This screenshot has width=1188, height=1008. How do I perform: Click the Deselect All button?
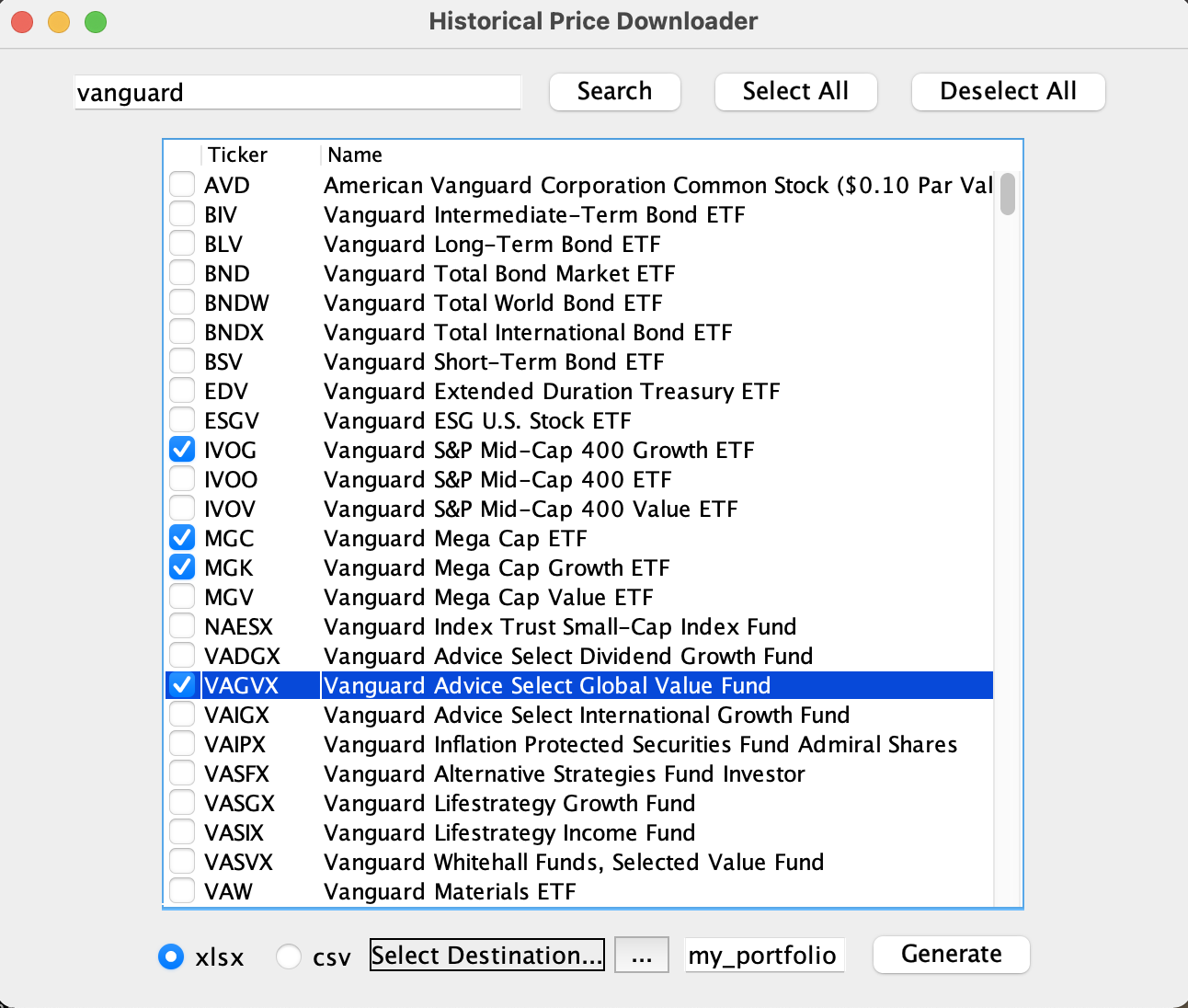click(1008, 92)
